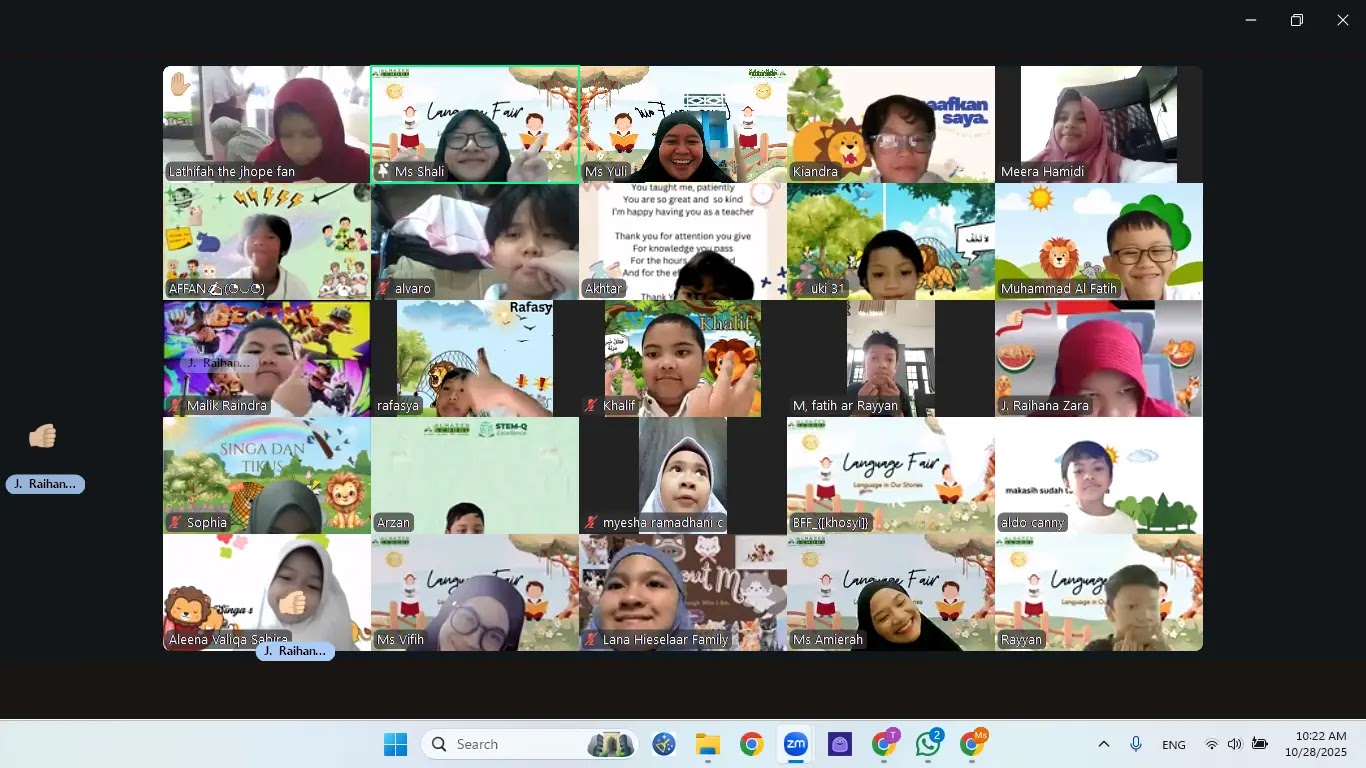The image size is (1366, 768).
Task: Click the raised hand icon on Ms Shali's tile
Action: pyautogui.click(x=384, y=171)
